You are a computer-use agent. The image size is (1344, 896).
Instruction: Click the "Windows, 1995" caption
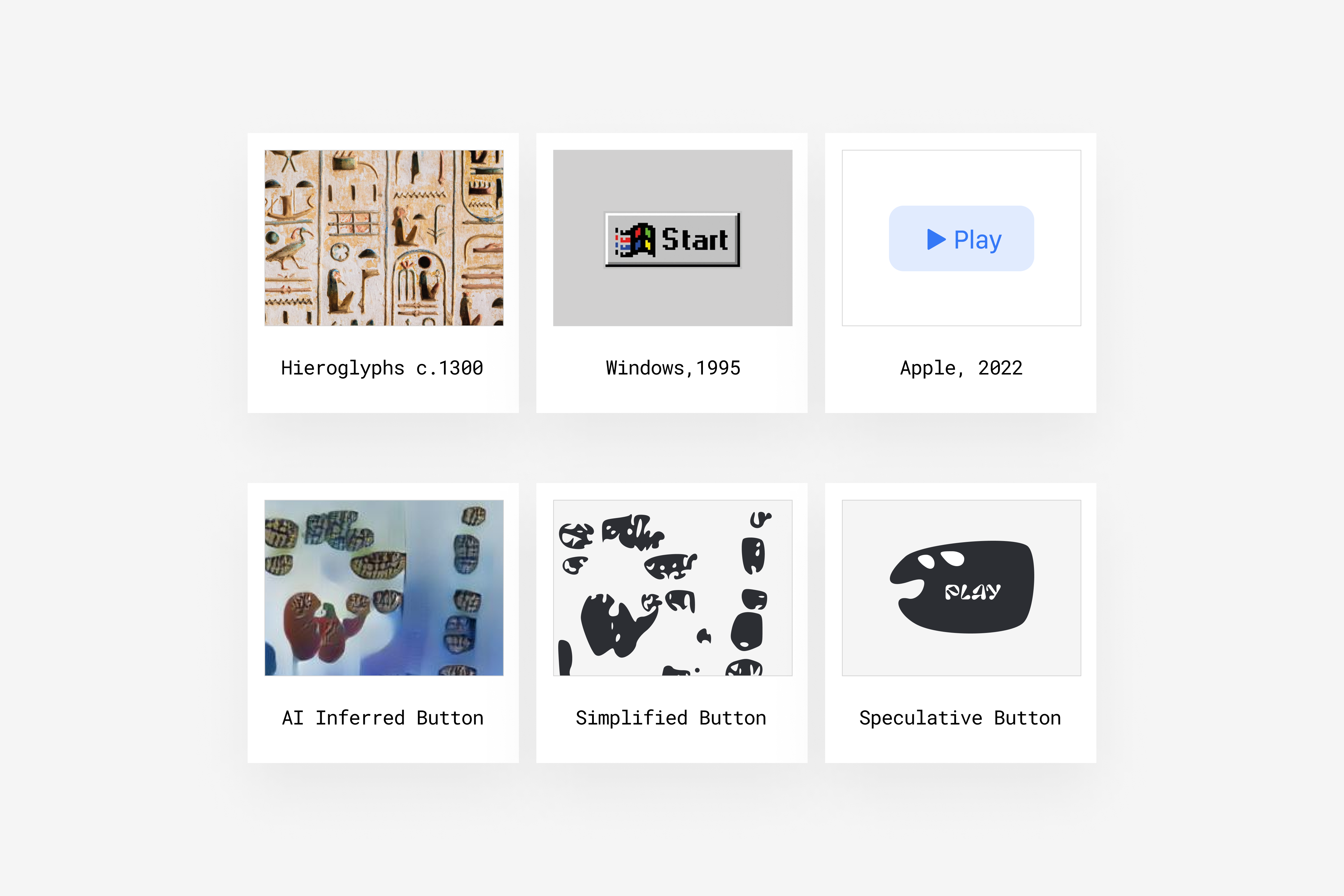[x=673, y=368]
